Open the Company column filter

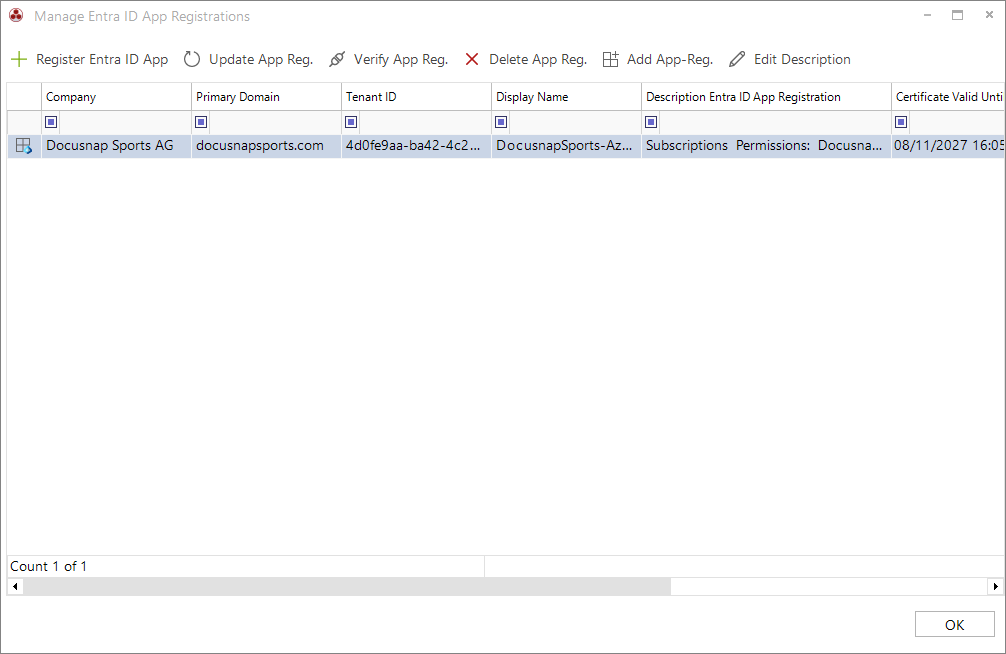(x=51, y=122)
